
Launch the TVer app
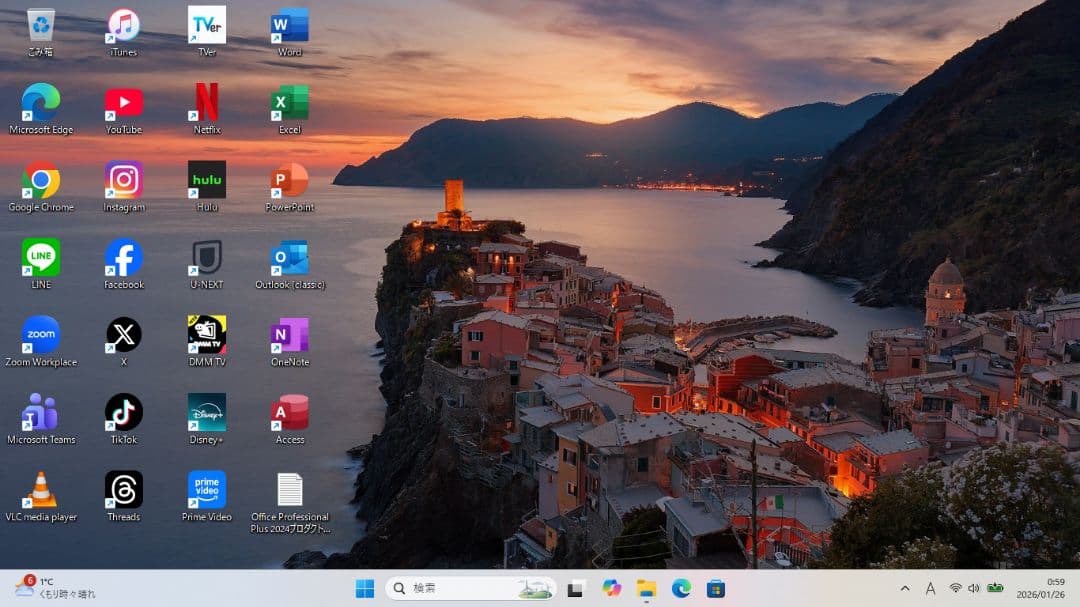coord(206,22)
